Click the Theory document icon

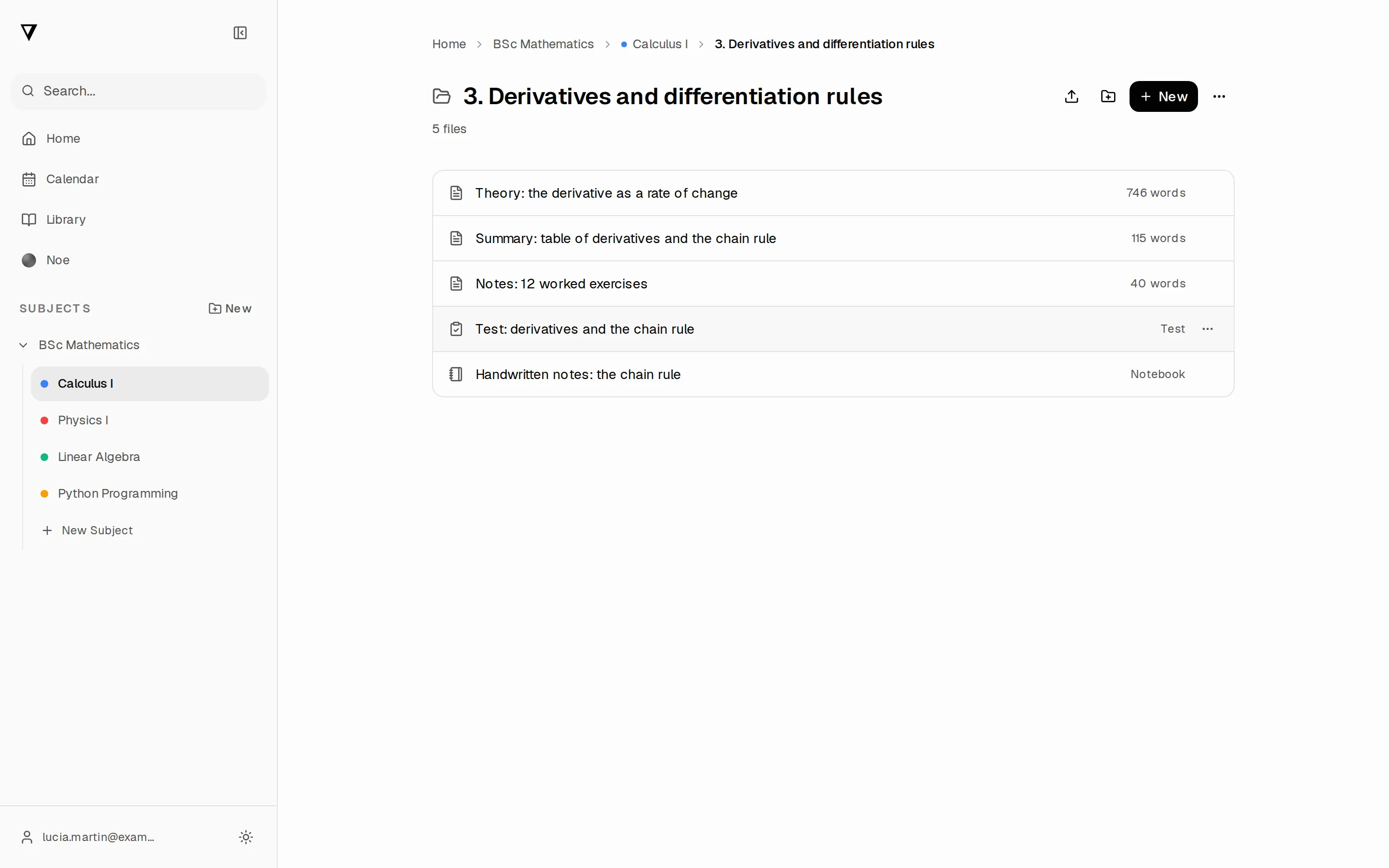pyautogui.click(x=456, y=193)
